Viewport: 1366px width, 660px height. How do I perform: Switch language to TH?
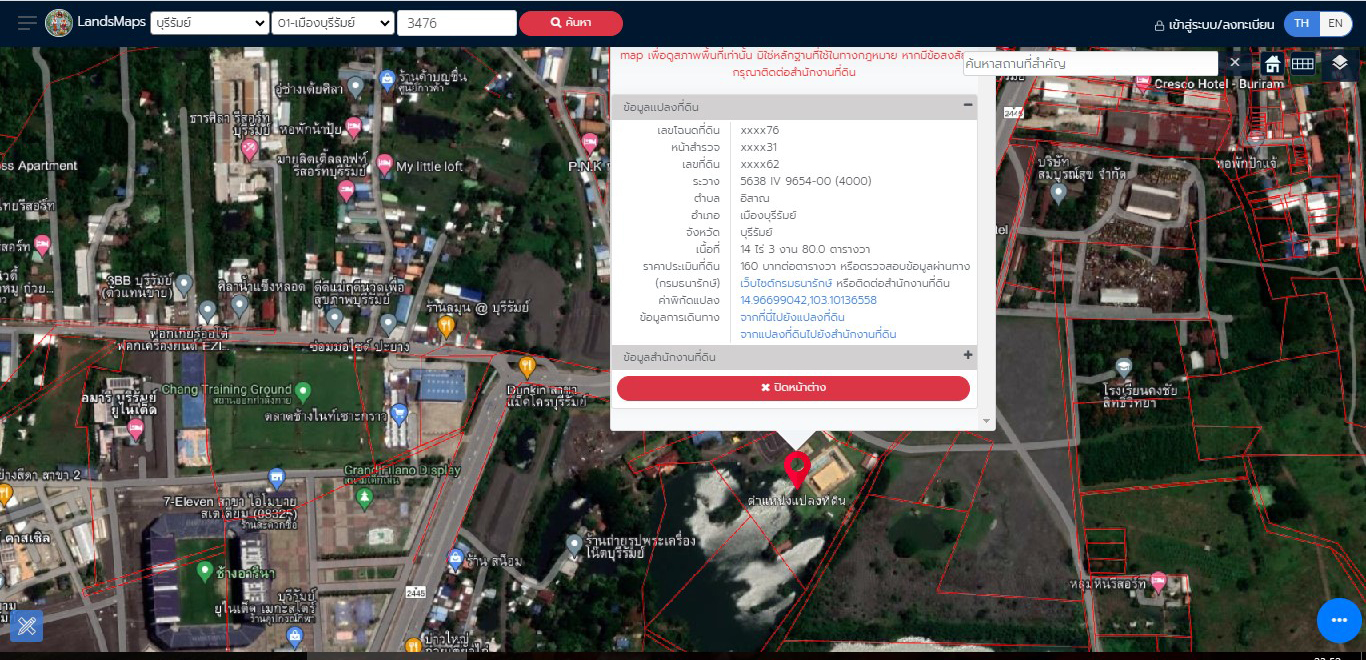[x=1301, y=23]
